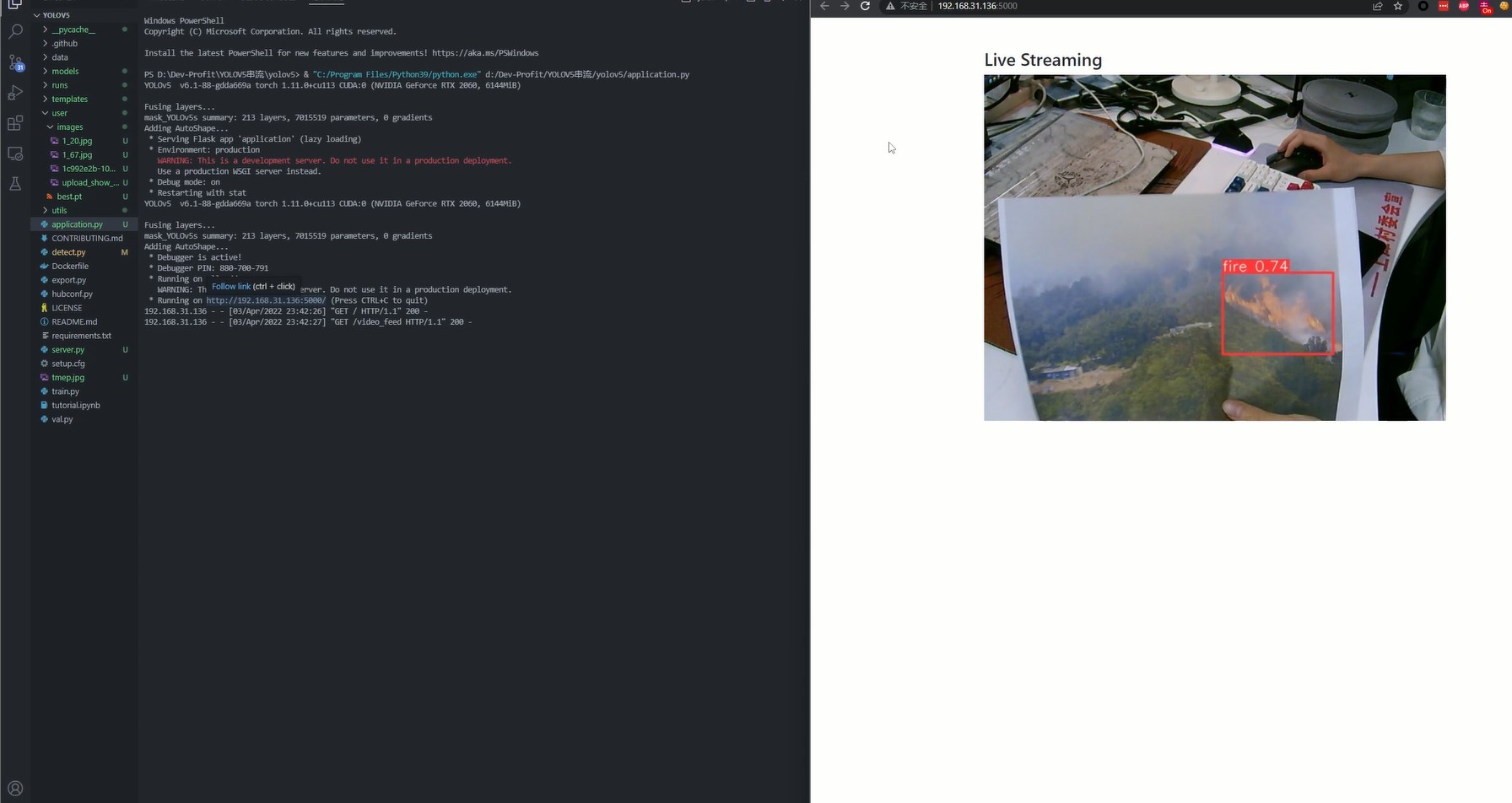Viewport: 1512px width, 803px height.
Task: Open the Run and Debug view
Action: coord(15,93)
